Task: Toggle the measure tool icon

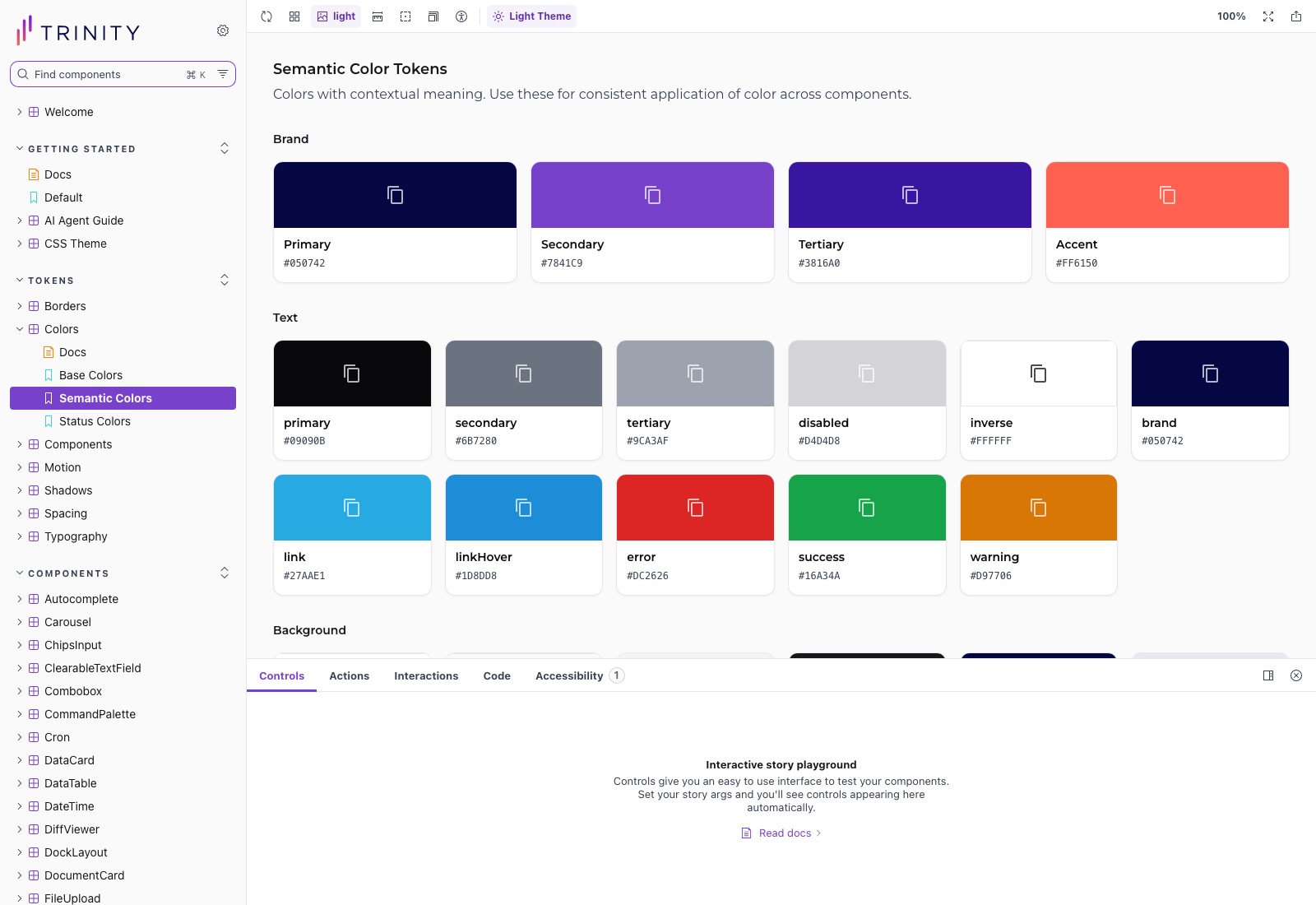Action: click(x=378, y=16)
